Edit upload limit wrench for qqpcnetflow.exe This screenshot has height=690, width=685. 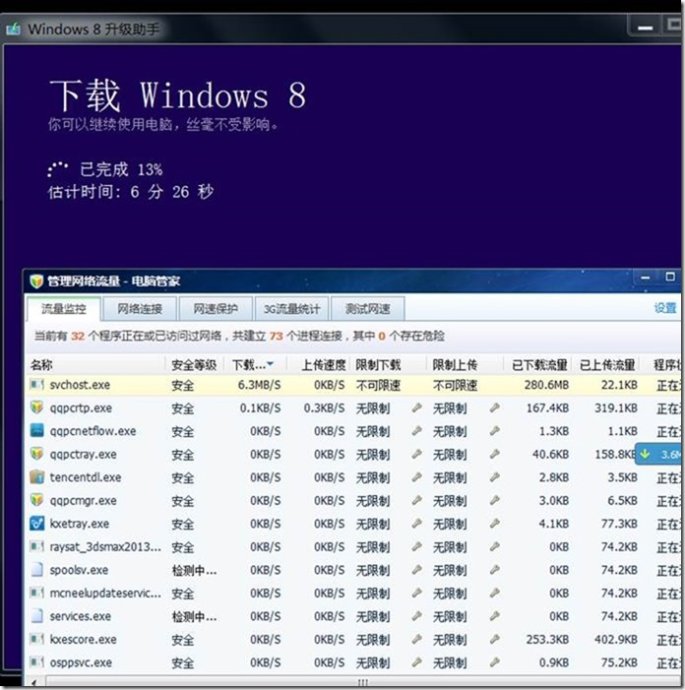click(495, 431)
